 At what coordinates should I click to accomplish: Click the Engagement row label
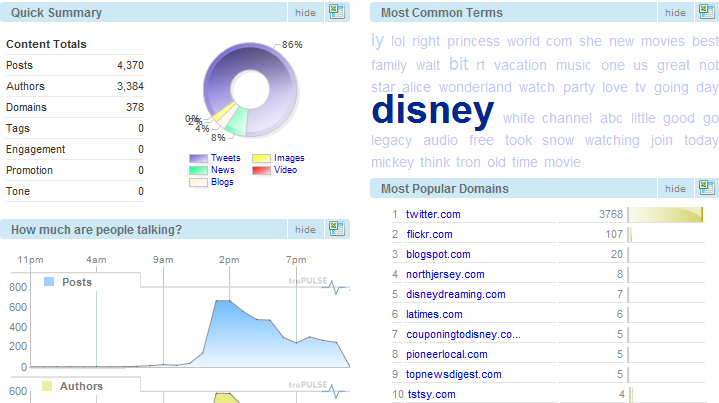click(x=35, y=149)
